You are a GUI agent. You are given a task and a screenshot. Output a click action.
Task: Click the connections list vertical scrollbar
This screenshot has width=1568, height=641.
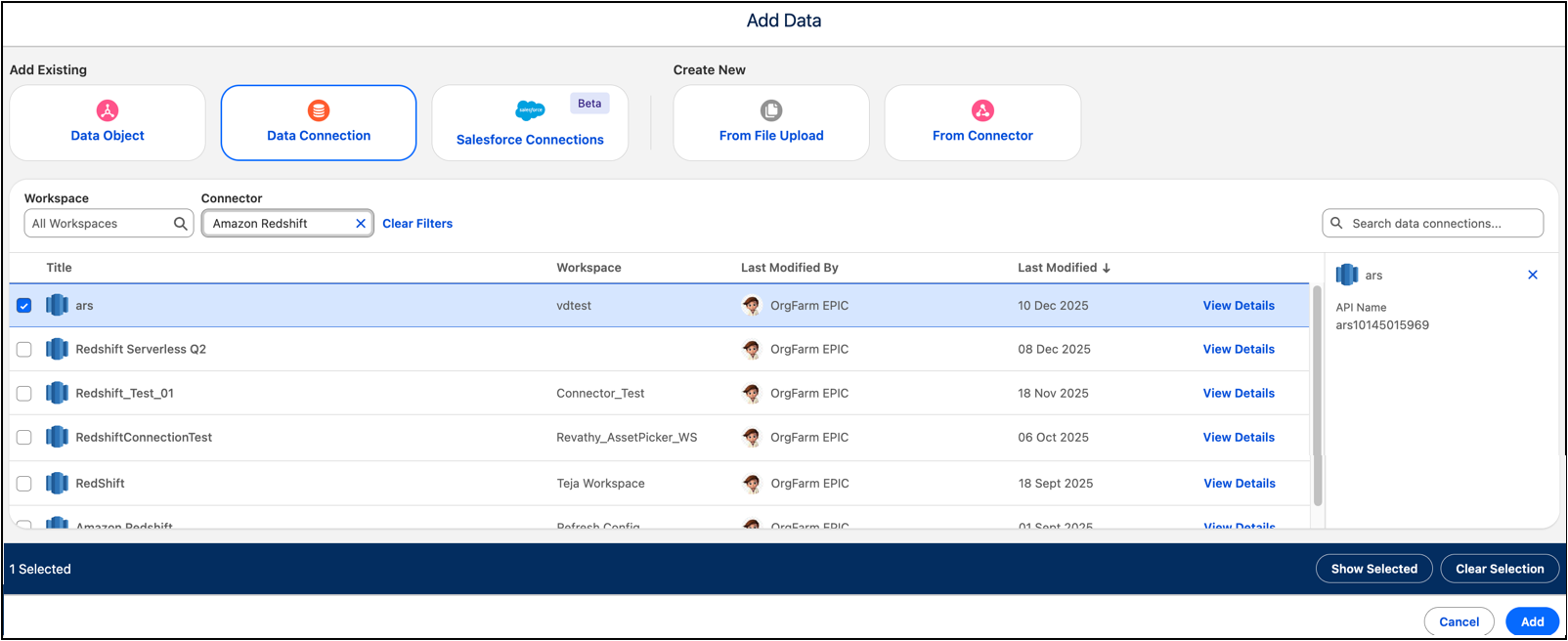pyautogui.click(x=1317, y=396)
